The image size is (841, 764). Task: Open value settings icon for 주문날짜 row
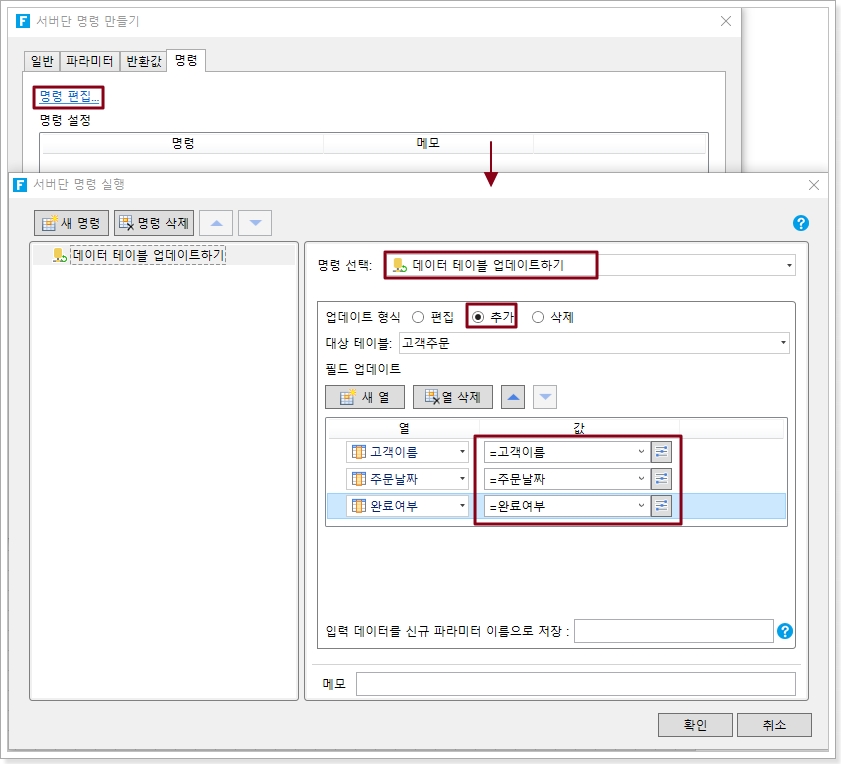tap(661, 479)
